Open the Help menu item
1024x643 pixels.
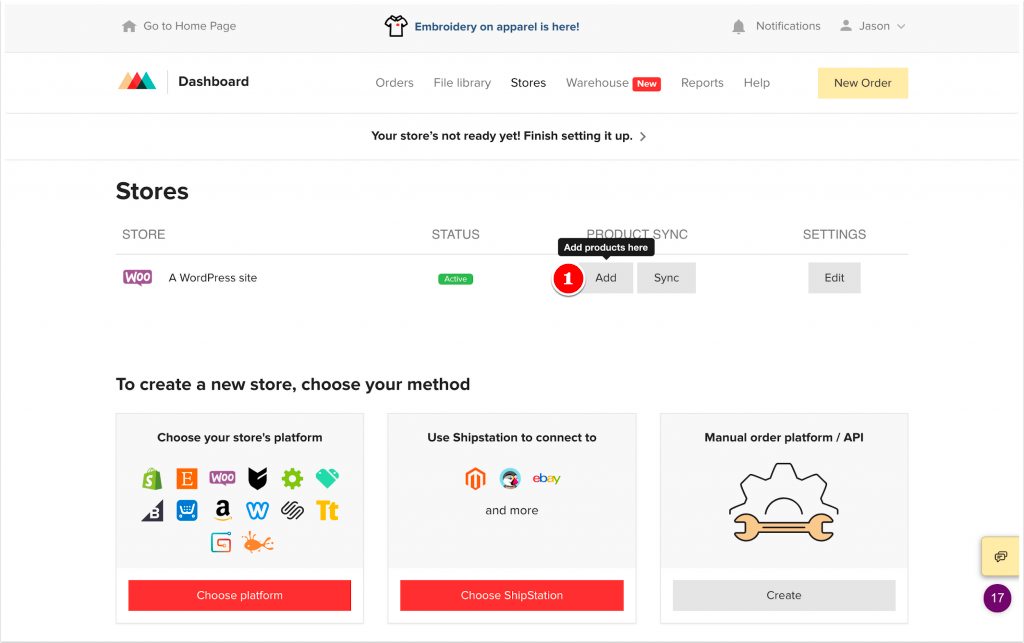point(756,83)
